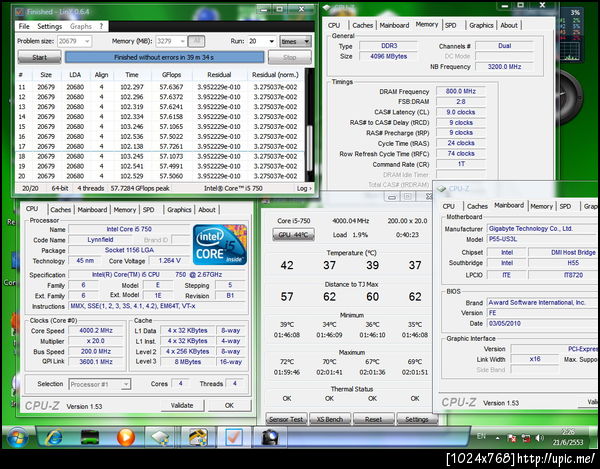Image resolution: width=600 pixels, height=469 pixels.
Task: Switch to SPD tab in bottom-left CPU-Z
Action: tap(148, 210)
